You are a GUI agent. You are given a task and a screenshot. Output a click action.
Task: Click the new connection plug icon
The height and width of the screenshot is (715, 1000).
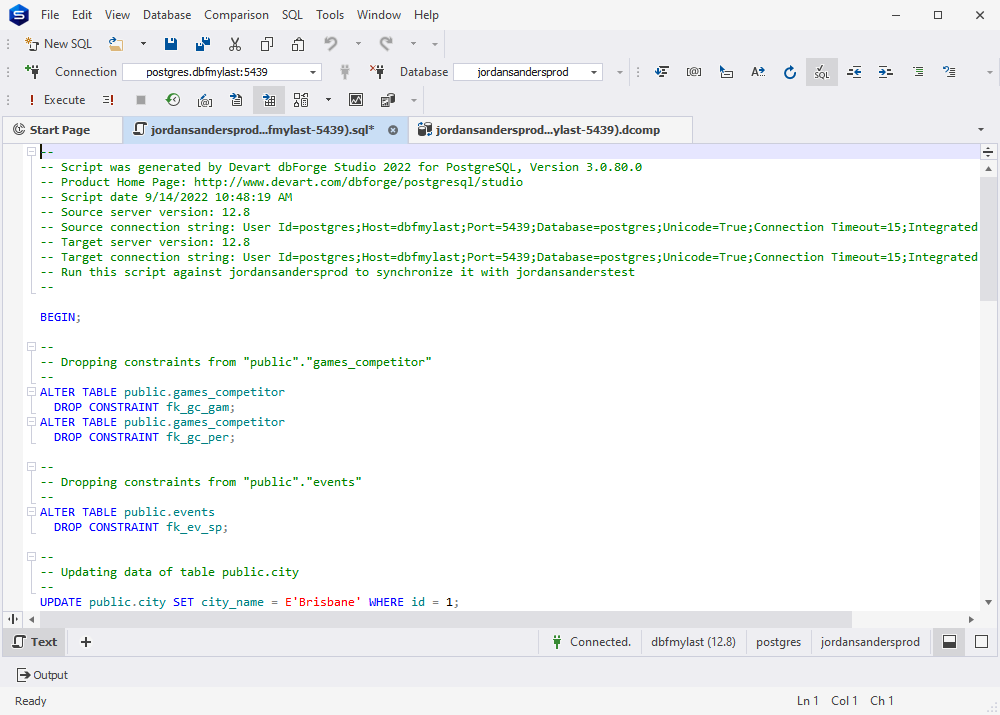32,72
